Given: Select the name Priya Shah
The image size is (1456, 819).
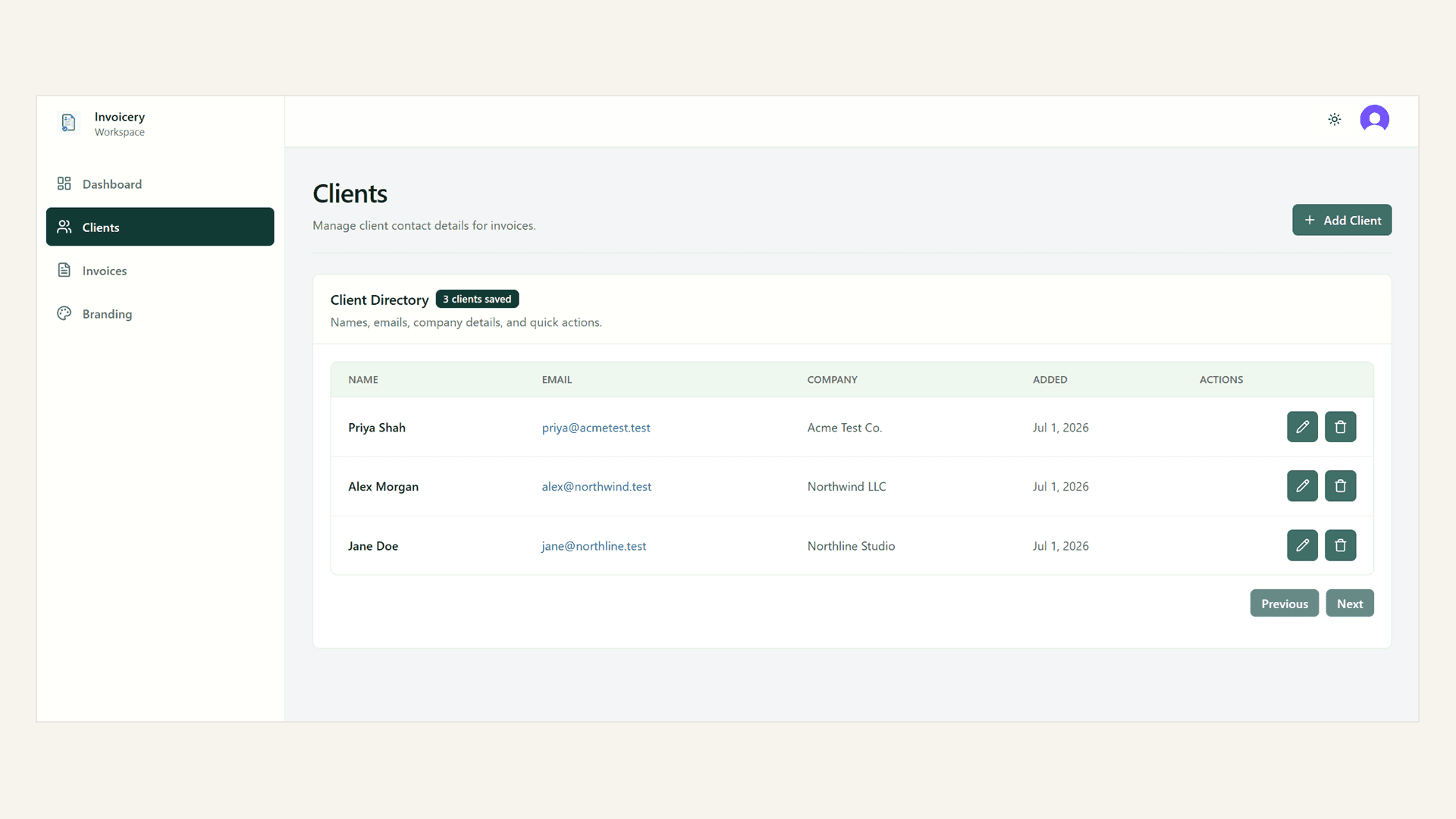Looking at the screenshot, I should coord(377,428).
